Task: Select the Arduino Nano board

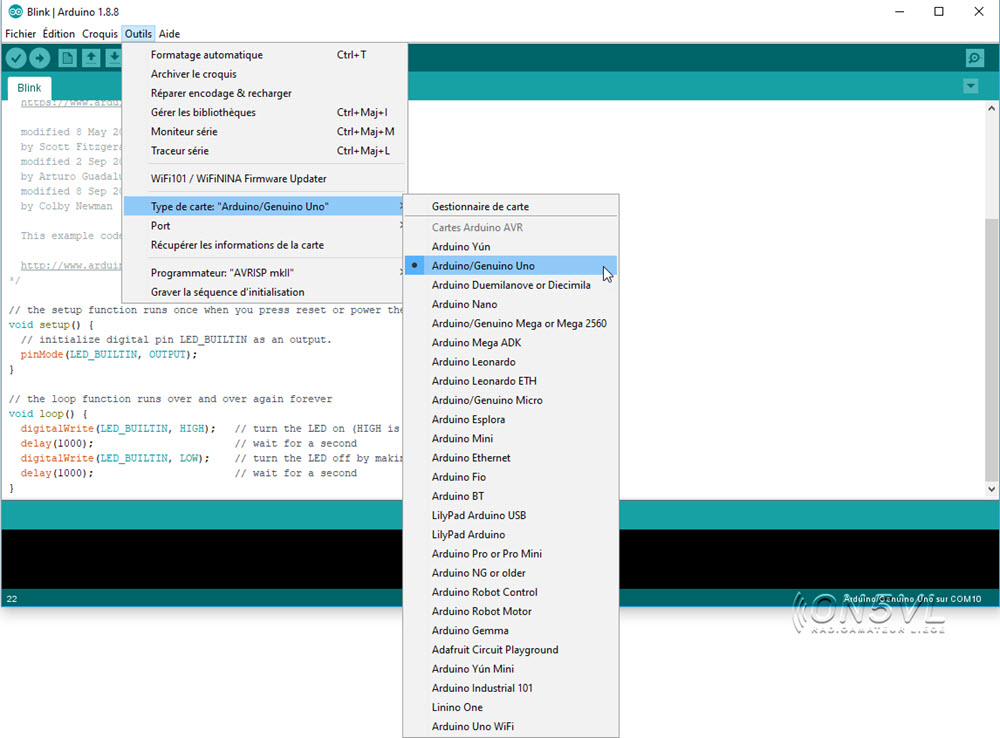Action: 511,304
